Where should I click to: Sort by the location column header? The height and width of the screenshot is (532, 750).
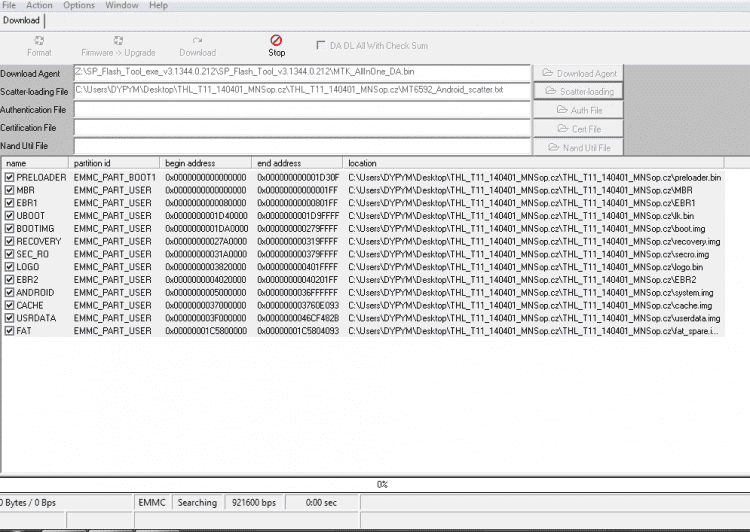point(533,163)
